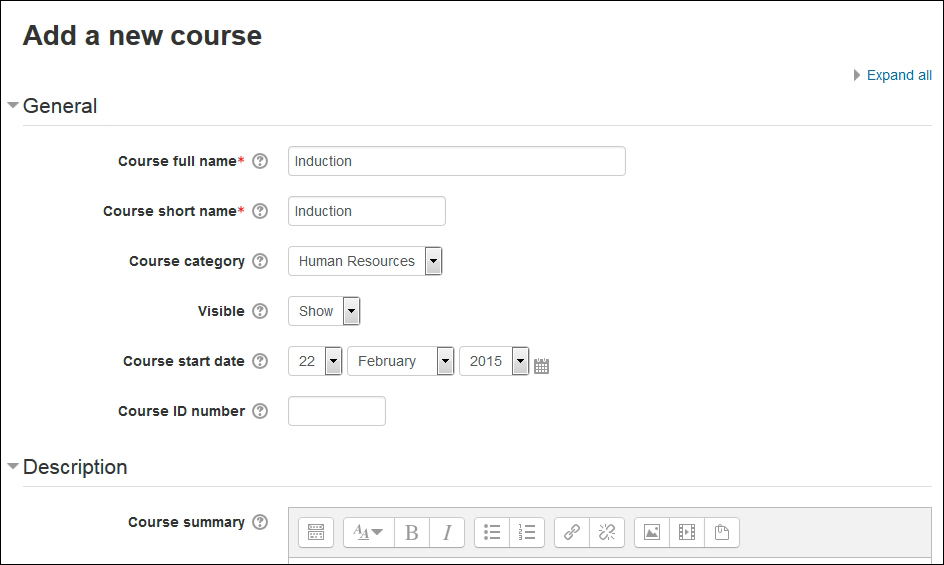
Task: Focus the Course ID number field
Action: (337, 411)
